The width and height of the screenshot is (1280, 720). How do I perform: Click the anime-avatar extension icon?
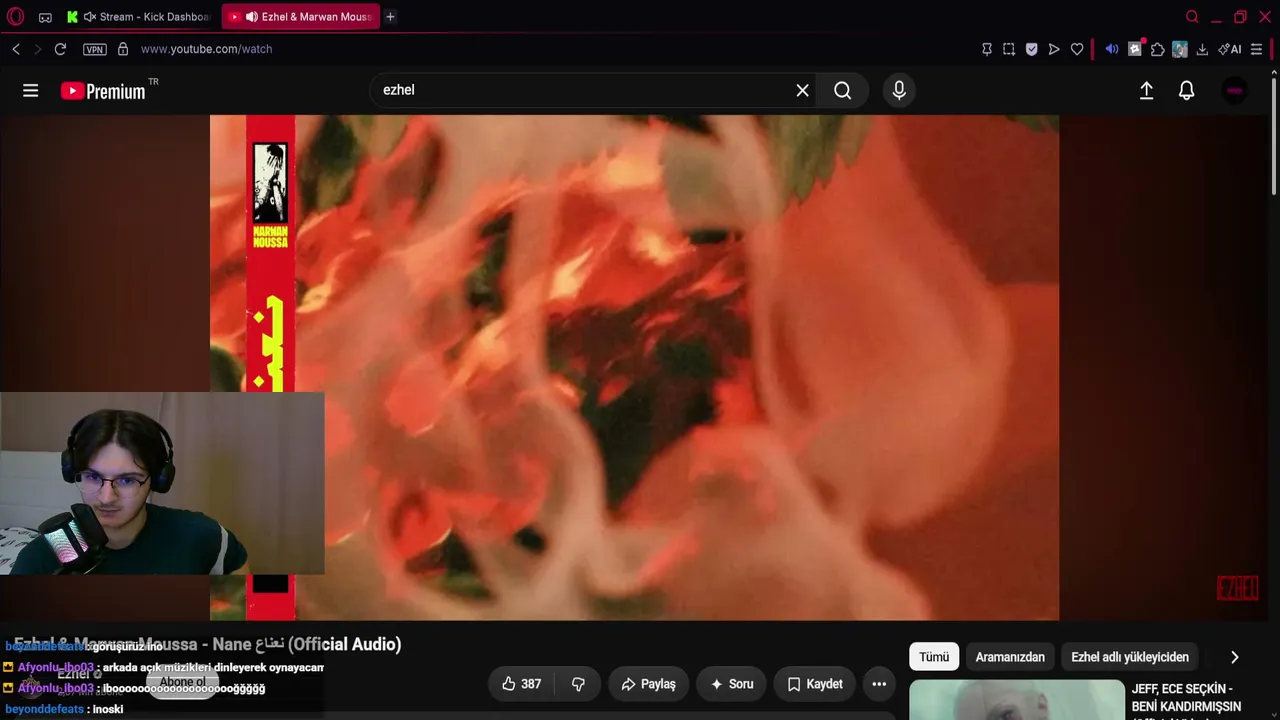coord(1180,49)
